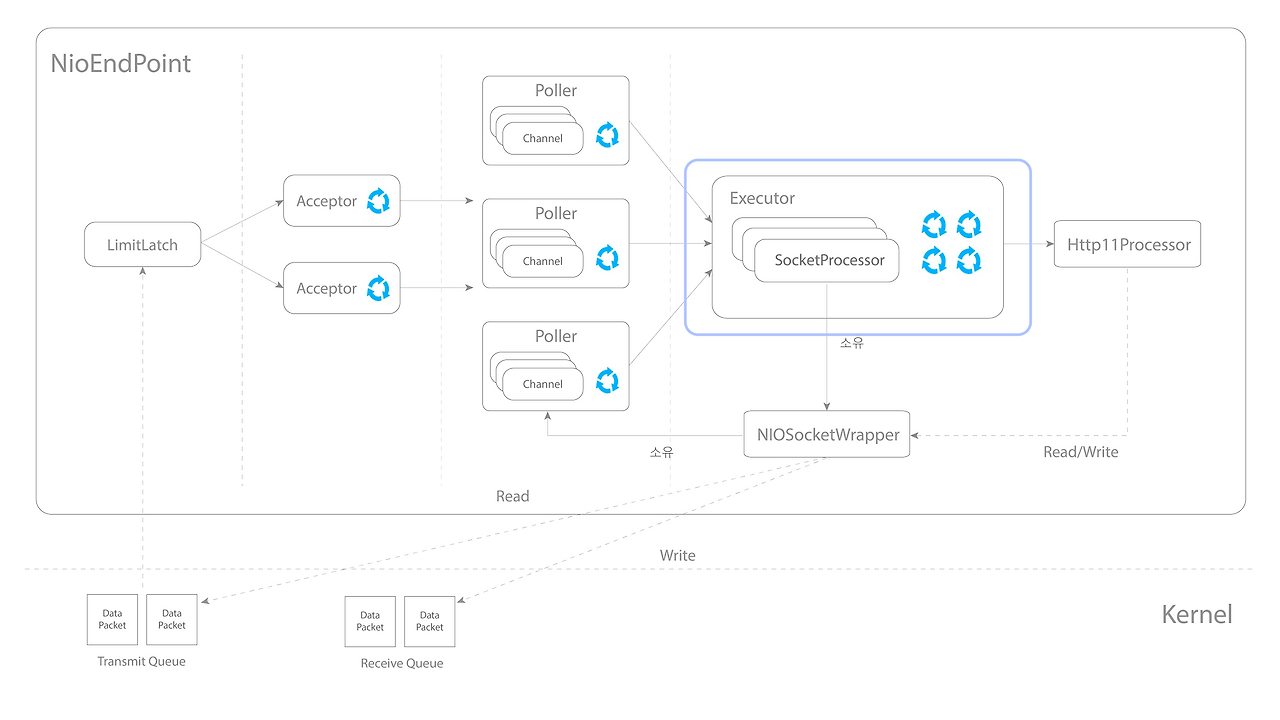Select the Channel card in the top Poller
Screen dimensions: 1280x720
coord(543,138)
